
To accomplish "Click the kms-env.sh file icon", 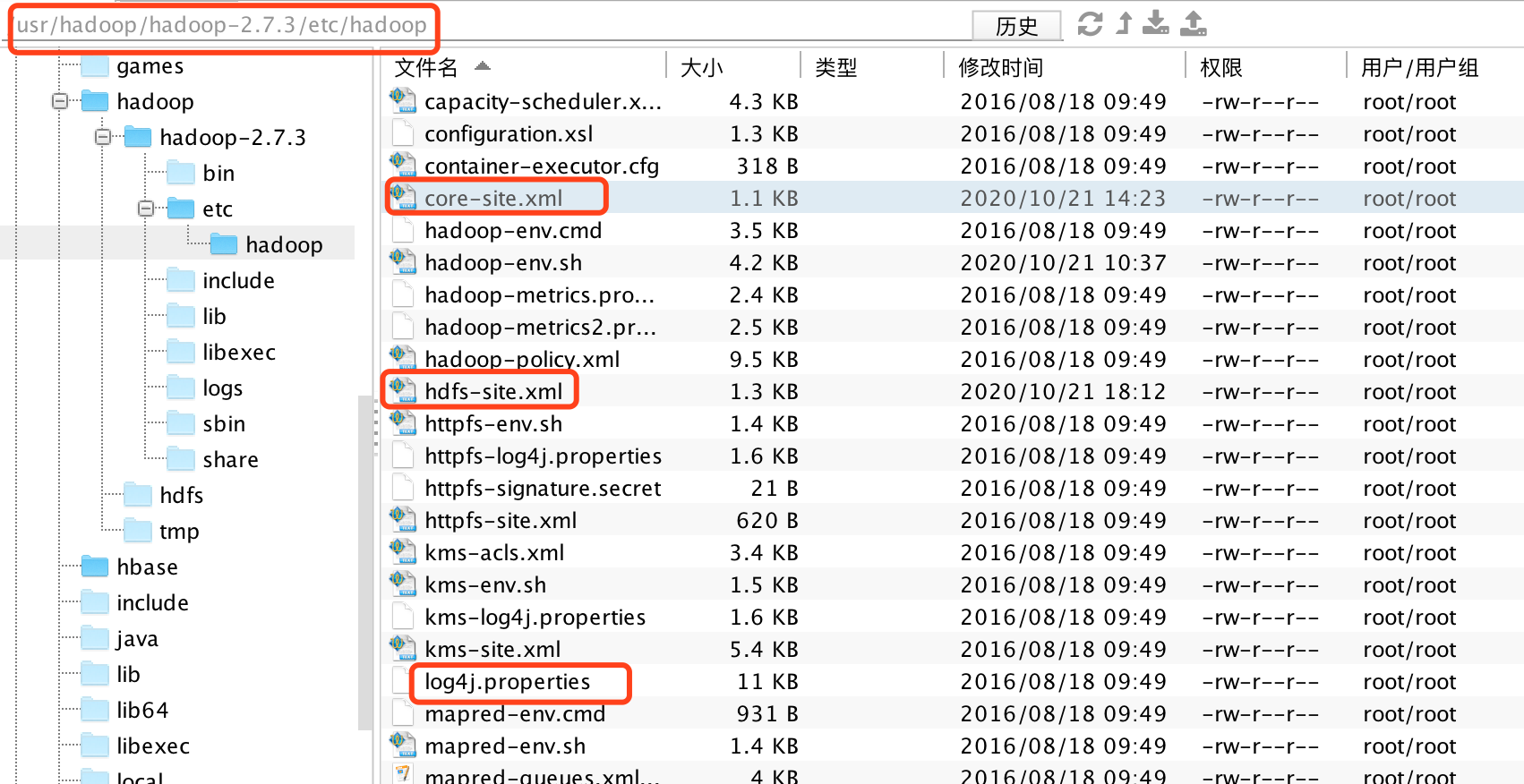I will (x=403, y=584).
